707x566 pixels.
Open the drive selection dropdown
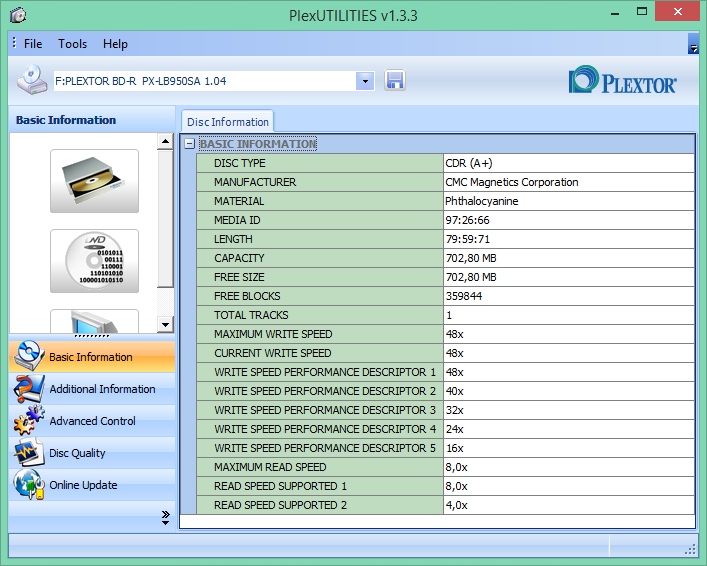pos(365,80)
